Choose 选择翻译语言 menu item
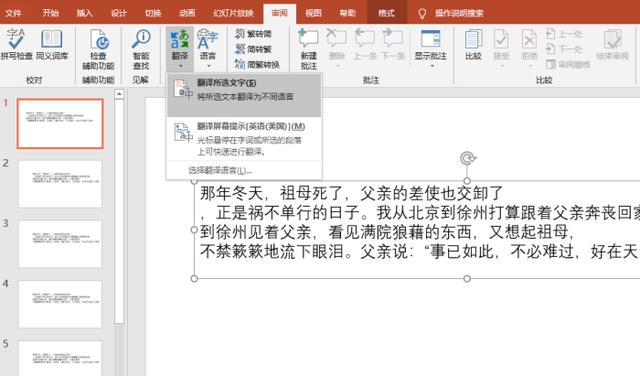The width and height of the screenshot is (640, 376). (x=244, y=170)
